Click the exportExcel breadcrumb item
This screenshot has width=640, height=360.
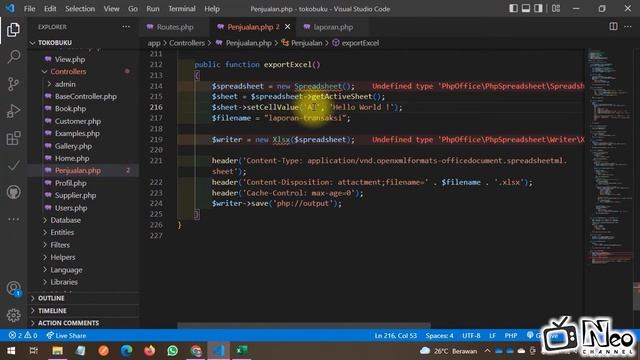(x=360, y=43)
